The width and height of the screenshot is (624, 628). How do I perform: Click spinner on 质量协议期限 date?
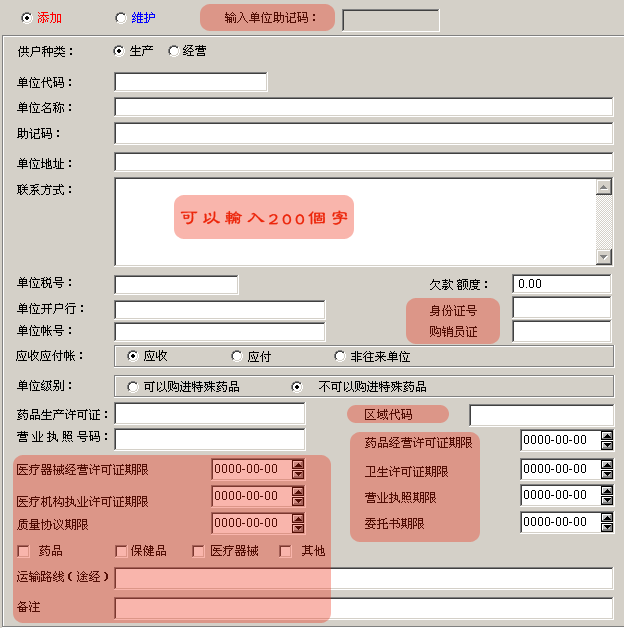[x=298, y=522]
